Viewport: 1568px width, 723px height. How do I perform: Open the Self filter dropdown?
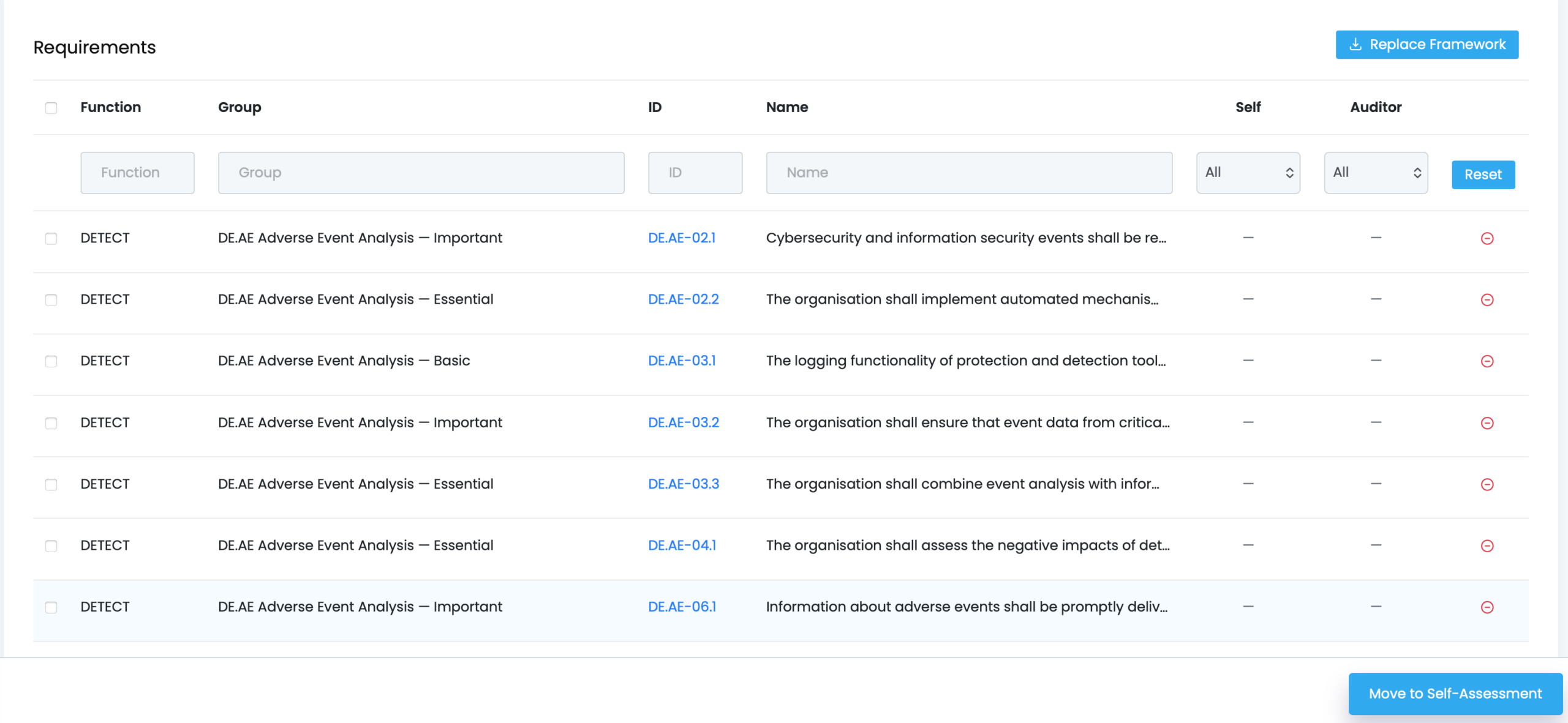coord(1248,173)
